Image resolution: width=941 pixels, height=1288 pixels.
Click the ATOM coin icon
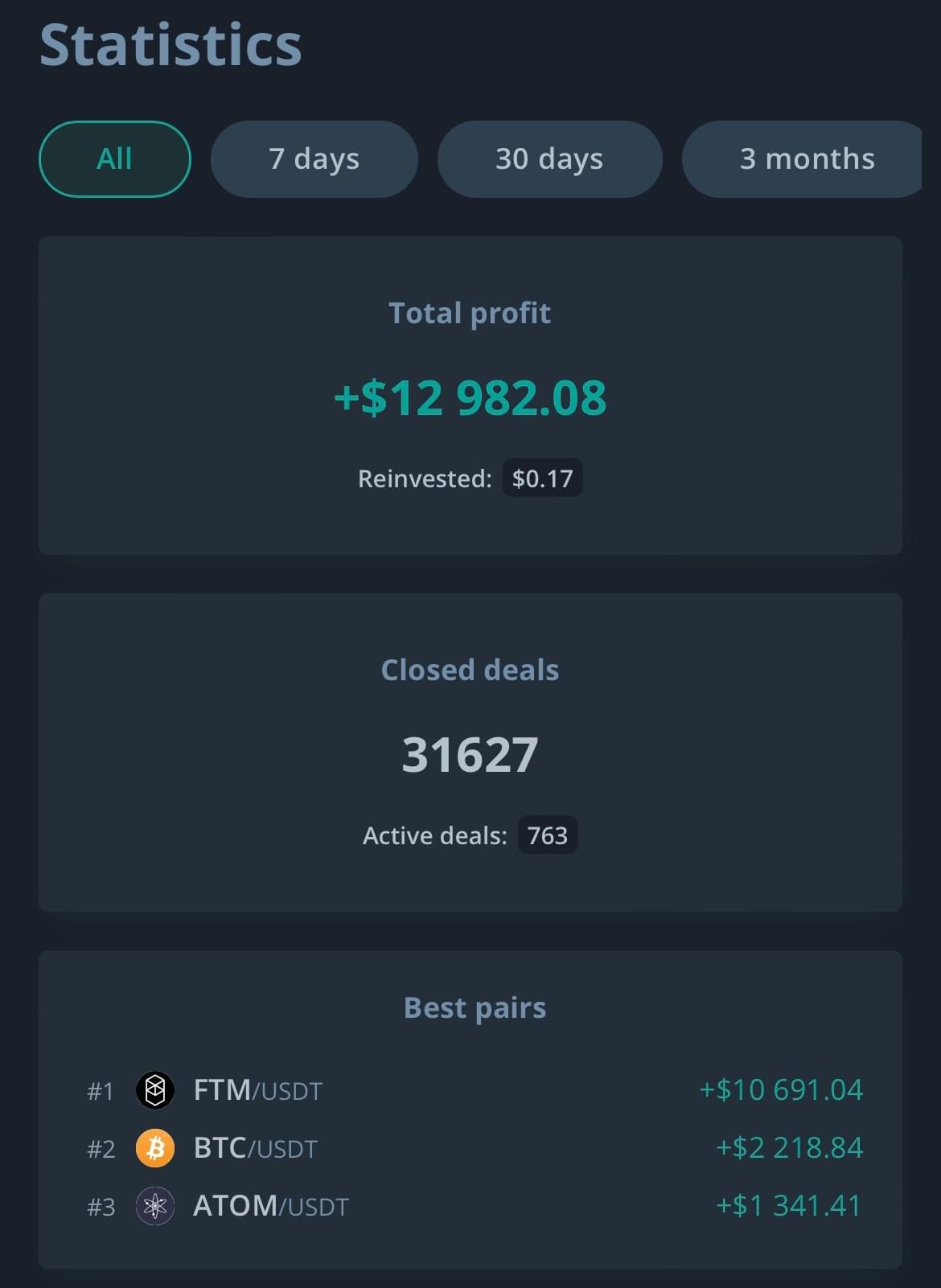tap(155, 1206)
